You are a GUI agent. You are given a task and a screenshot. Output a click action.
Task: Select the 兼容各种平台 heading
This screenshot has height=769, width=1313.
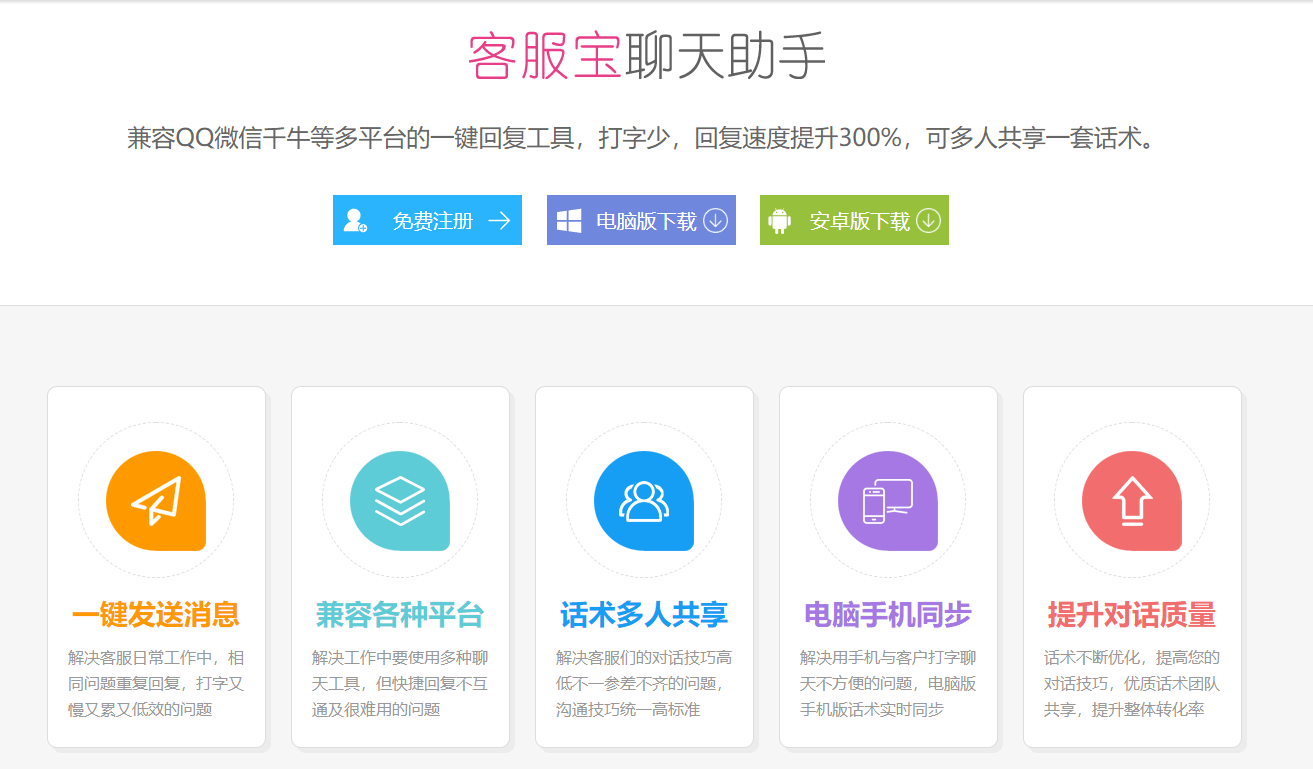pos(400,615)
